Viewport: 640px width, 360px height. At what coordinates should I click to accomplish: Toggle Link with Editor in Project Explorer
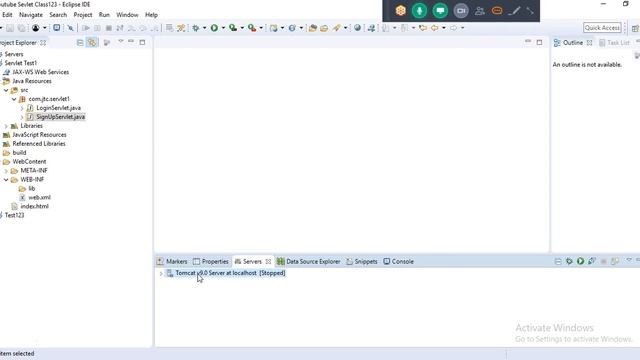92,42
